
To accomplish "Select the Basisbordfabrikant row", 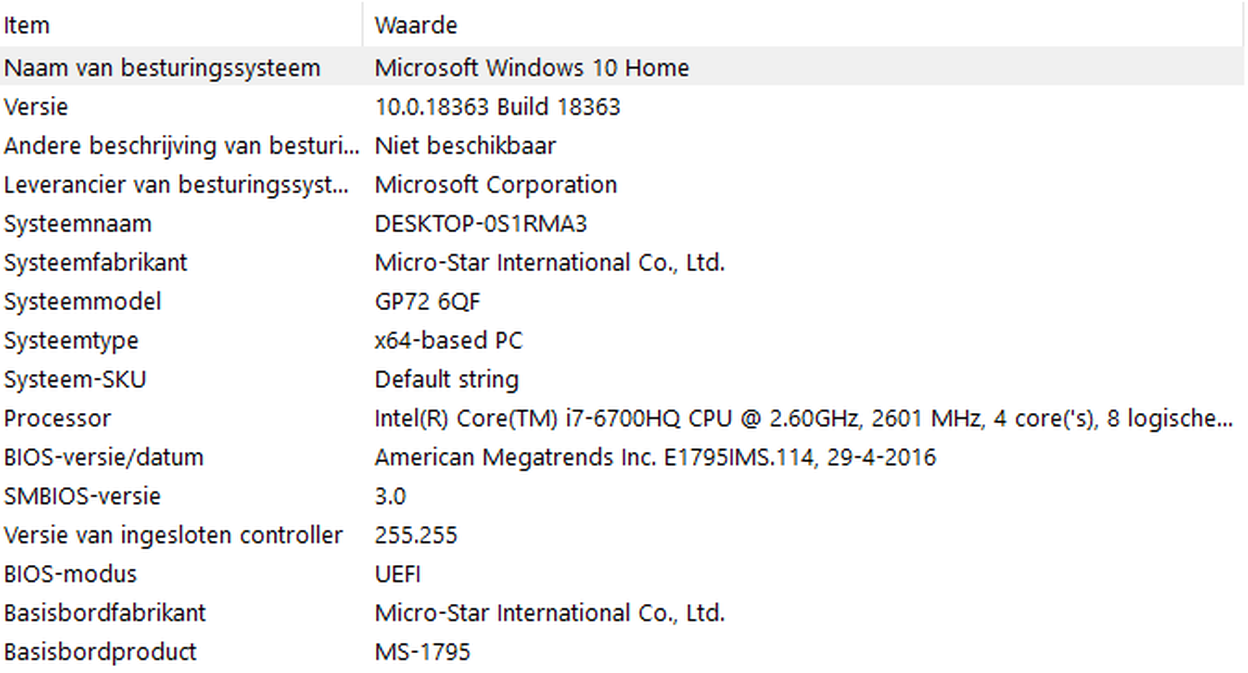I will (x=622, y=613).
